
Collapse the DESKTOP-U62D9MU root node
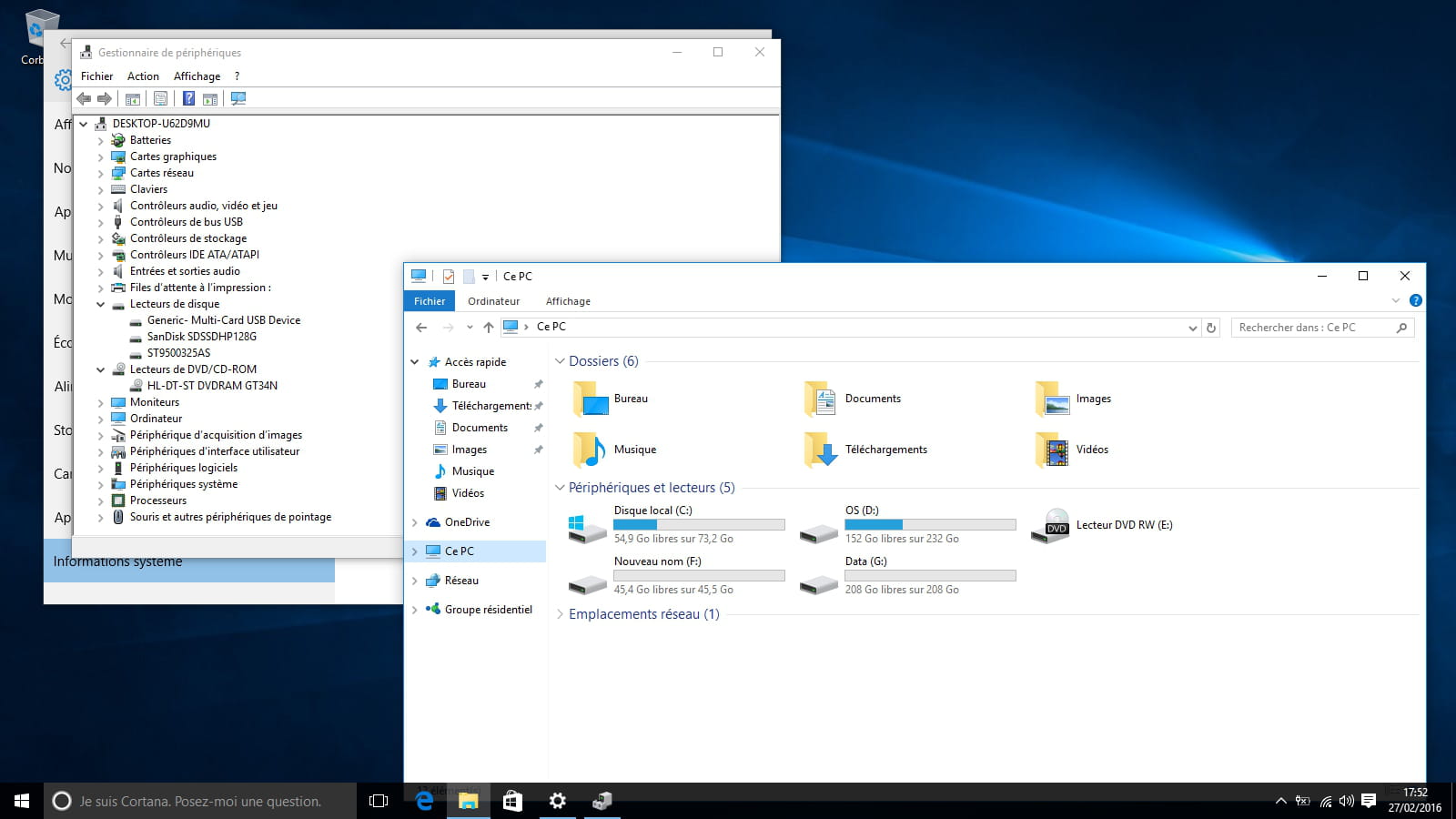(x=83, y=125)
